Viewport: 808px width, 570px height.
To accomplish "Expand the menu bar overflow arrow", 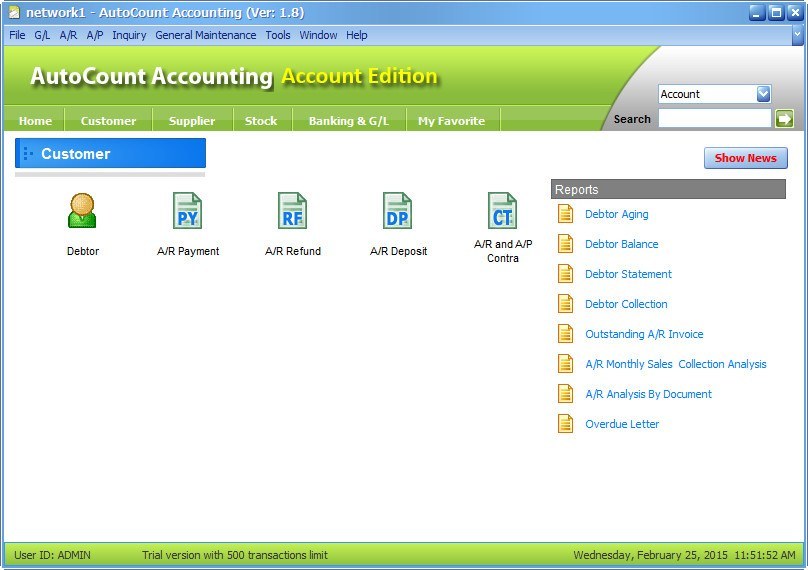I will point(797,35).
